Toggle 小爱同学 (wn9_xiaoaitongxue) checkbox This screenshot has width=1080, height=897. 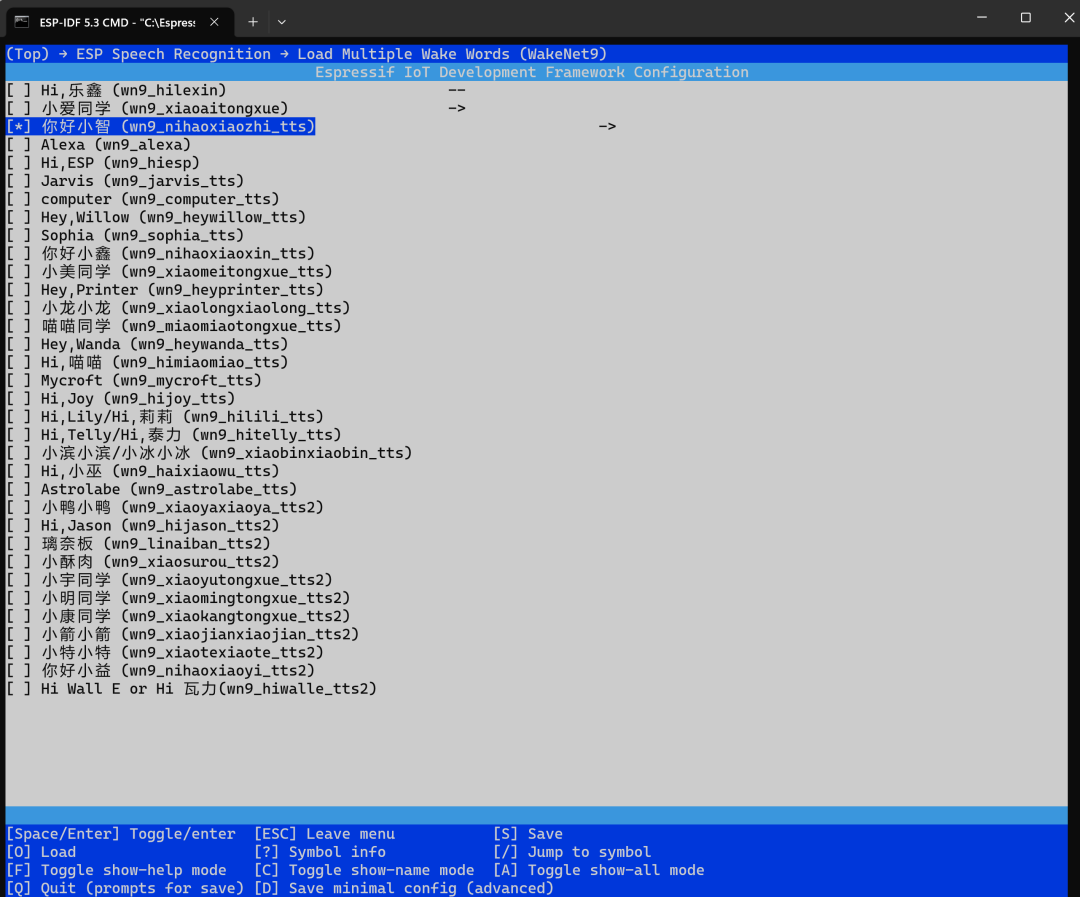pyautogui.click(x=19, y=108)
